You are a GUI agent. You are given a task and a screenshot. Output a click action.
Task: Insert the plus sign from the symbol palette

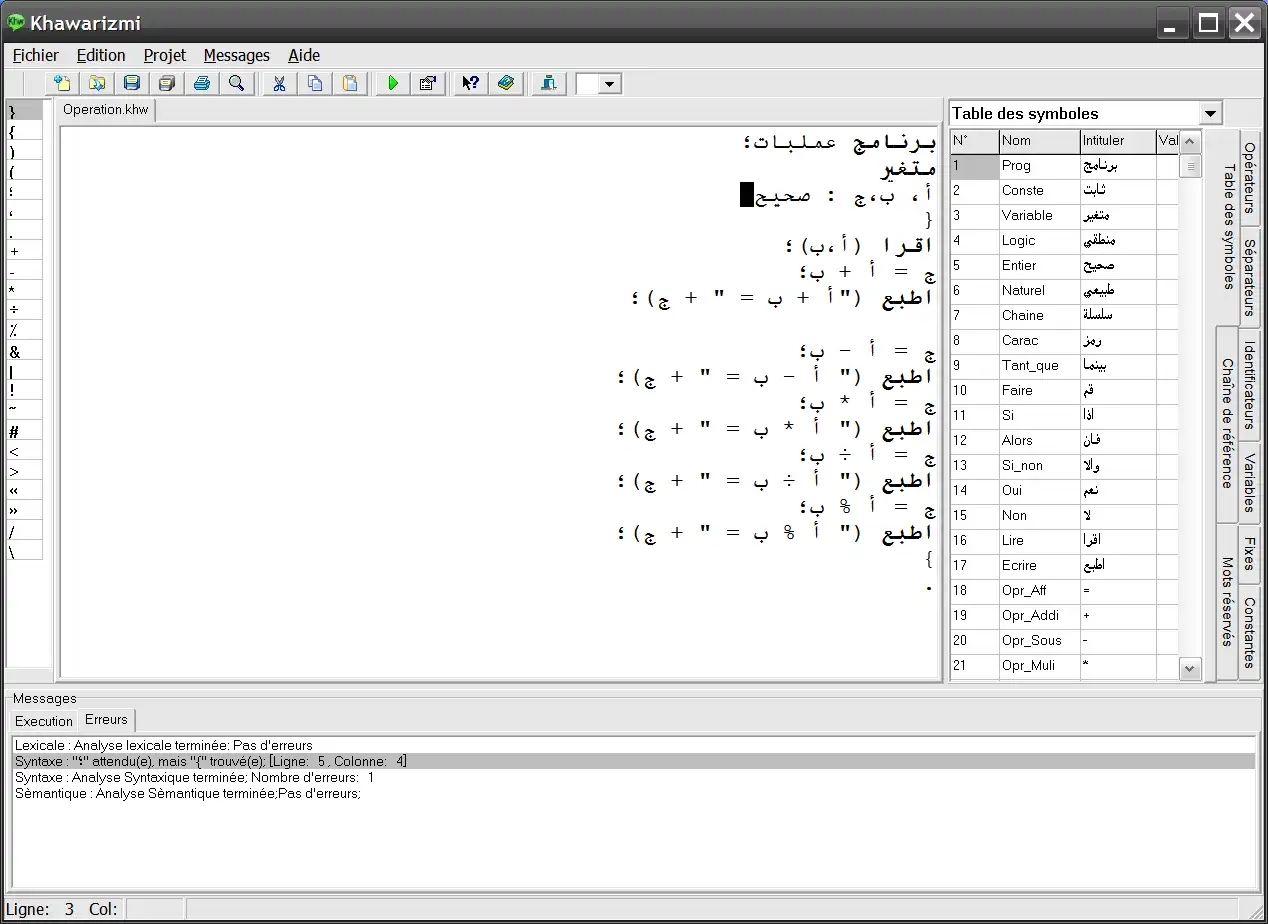click(x=24, y=251)
